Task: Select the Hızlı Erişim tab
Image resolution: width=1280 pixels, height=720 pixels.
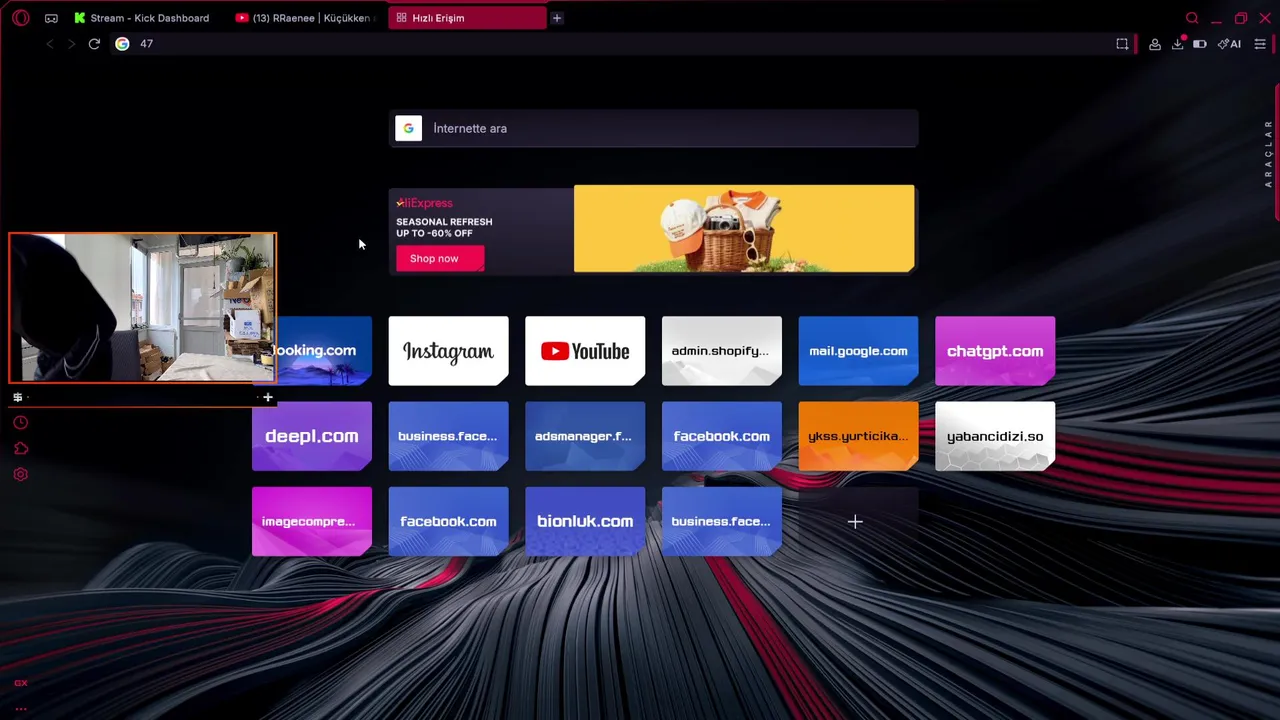Action: (x=467, y=18)
